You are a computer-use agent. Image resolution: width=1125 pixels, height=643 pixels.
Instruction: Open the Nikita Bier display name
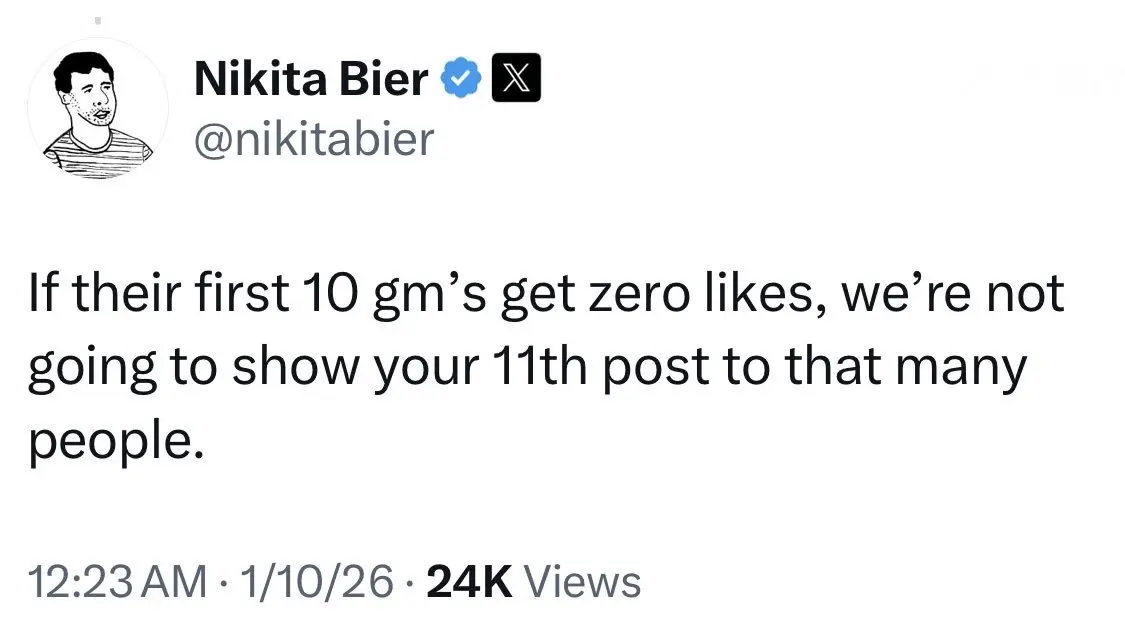[311, 80]
